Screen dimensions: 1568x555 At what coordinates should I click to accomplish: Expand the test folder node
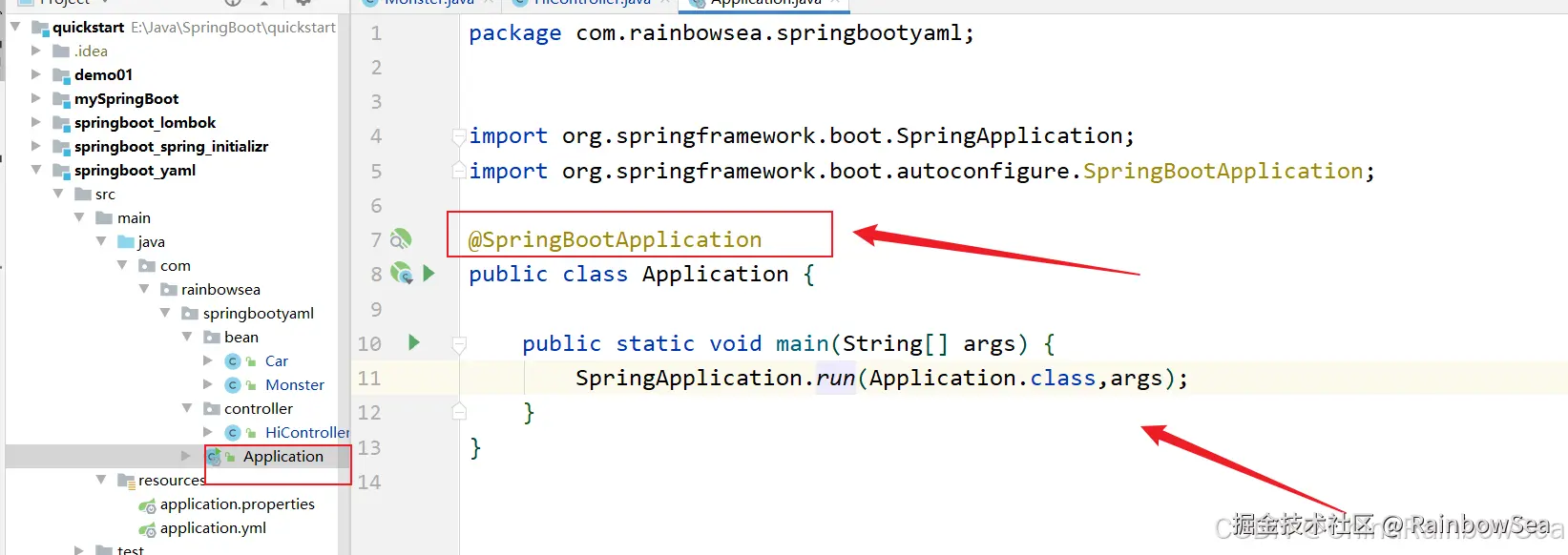coord(80,550)
